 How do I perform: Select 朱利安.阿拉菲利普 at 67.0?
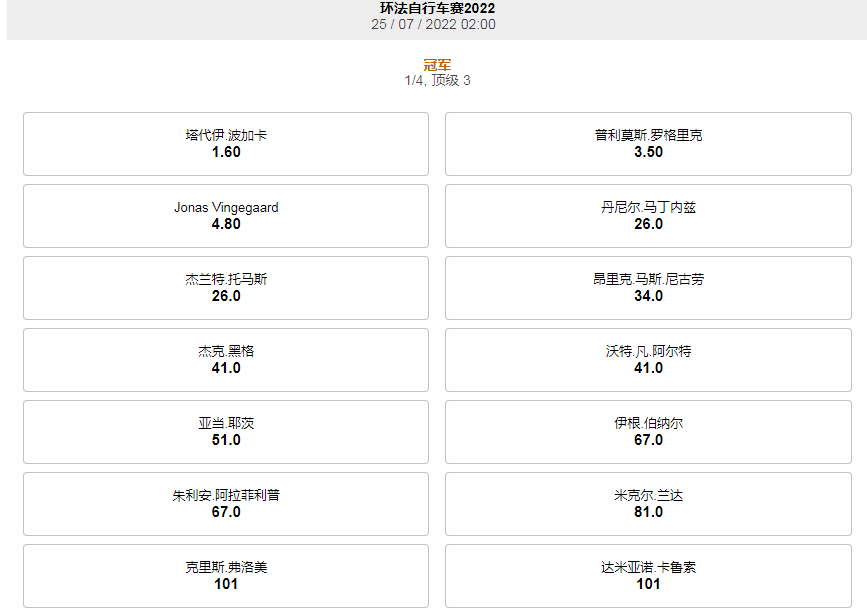tap(225, 504)
